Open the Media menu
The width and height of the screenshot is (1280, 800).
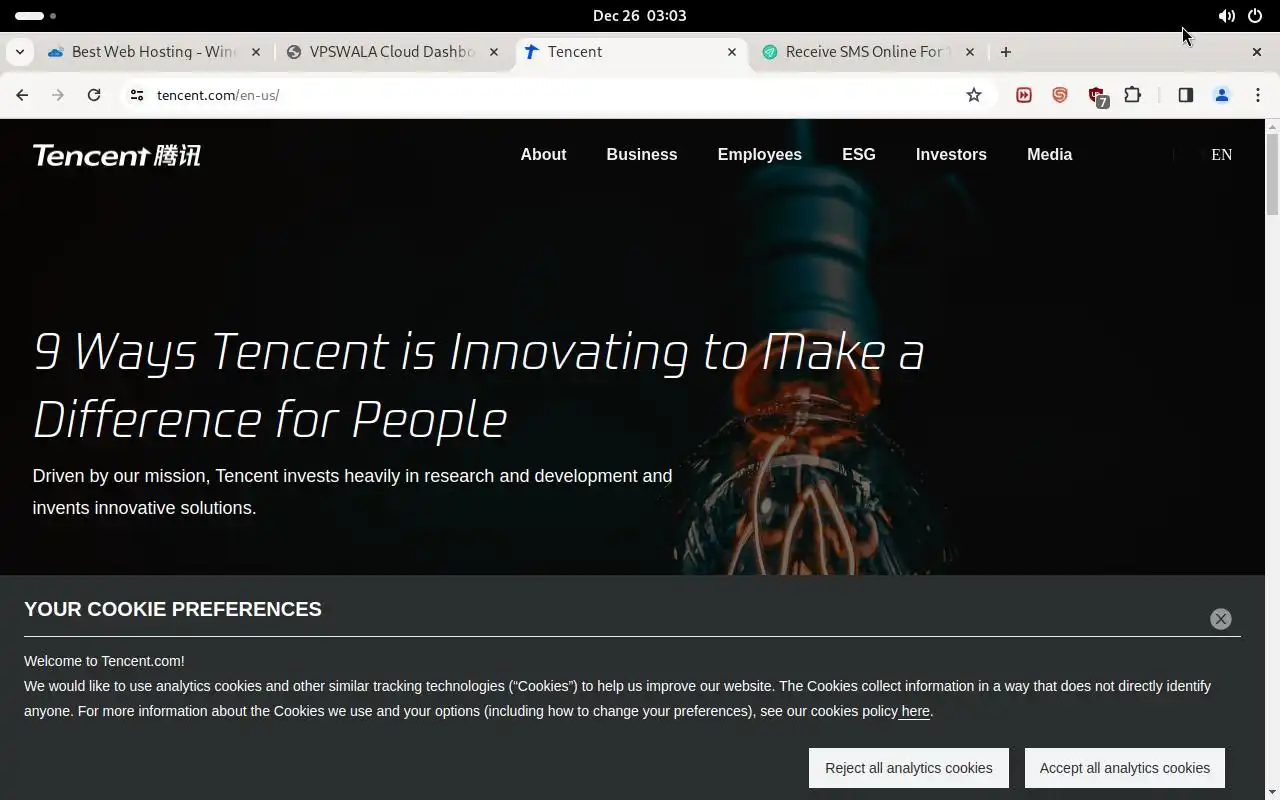tap(1049, 154)
